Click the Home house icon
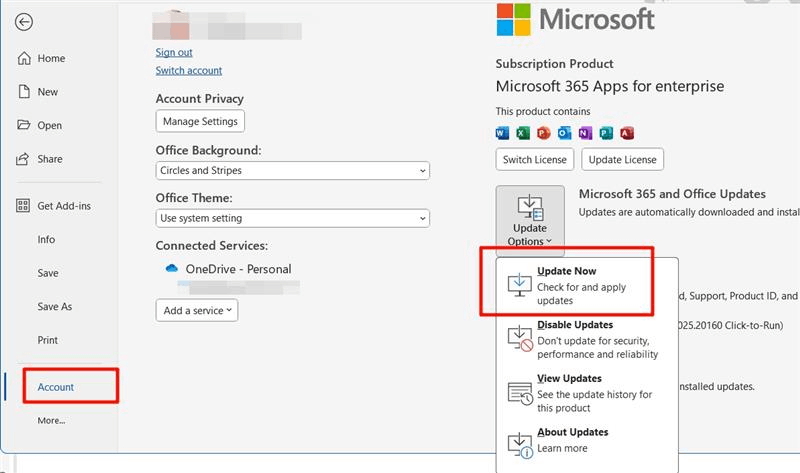Screen dimensions: 800x473 point(24,58)
